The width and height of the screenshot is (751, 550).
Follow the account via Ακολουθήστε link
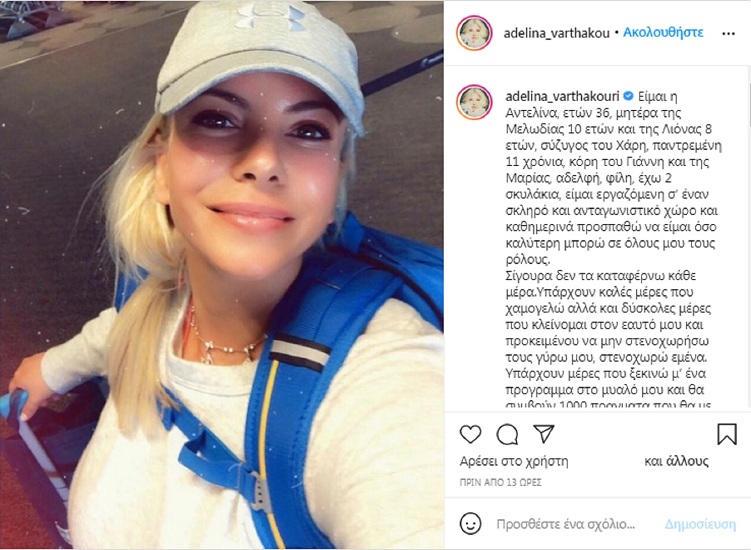[663, 33]
